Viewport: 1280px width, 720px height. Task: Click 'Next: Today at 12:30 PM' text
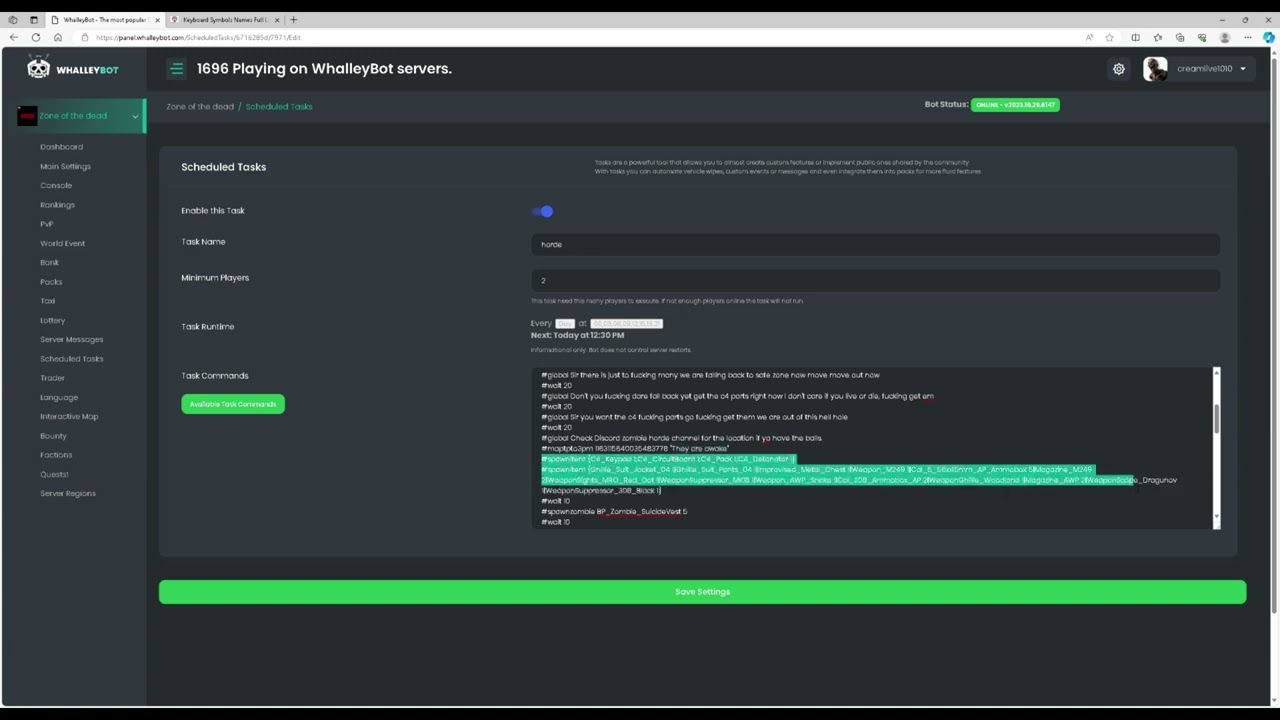point(577,335)
